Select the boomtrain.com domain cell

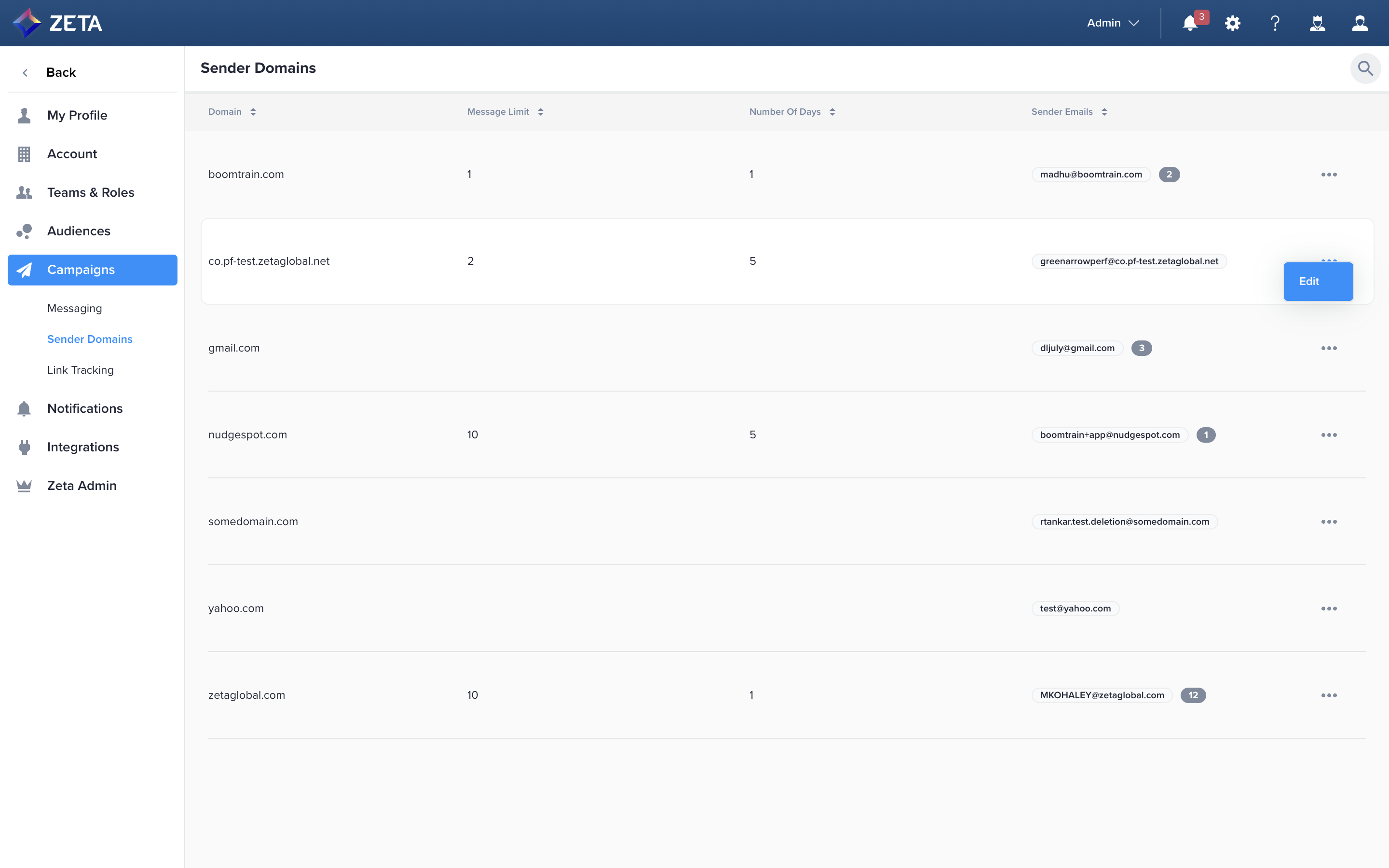245,175
